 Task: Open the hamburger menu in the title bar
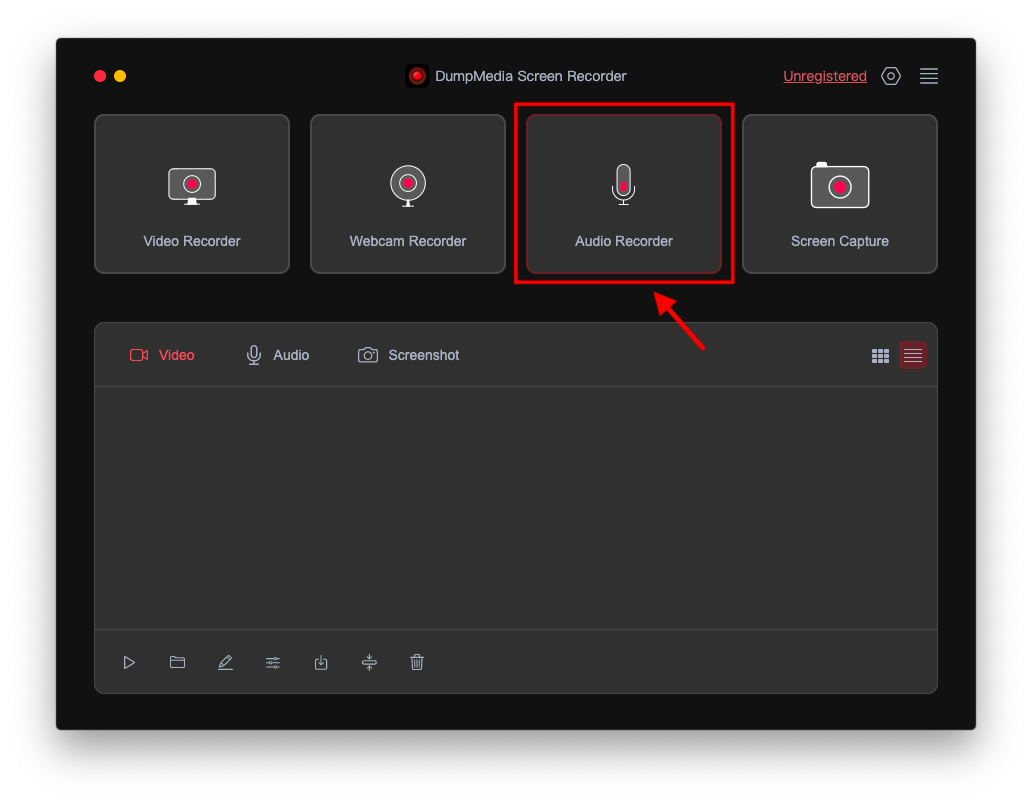[x=929, y=76]
